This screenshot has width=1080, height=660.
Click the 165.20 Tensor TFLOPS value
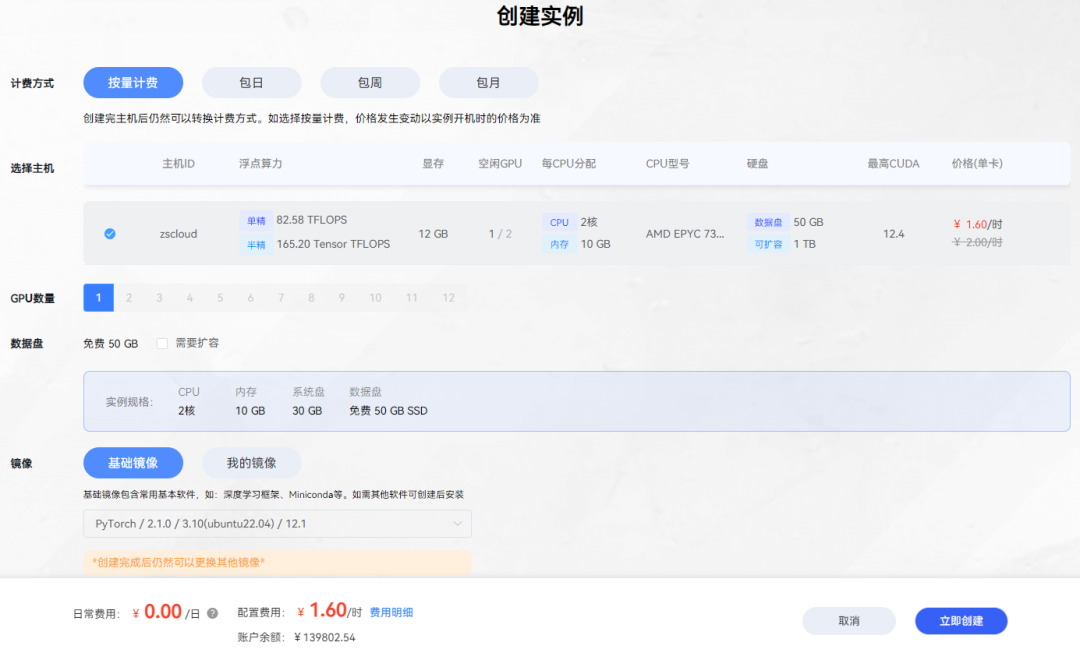pyautogui.click(x=333, y=244)
